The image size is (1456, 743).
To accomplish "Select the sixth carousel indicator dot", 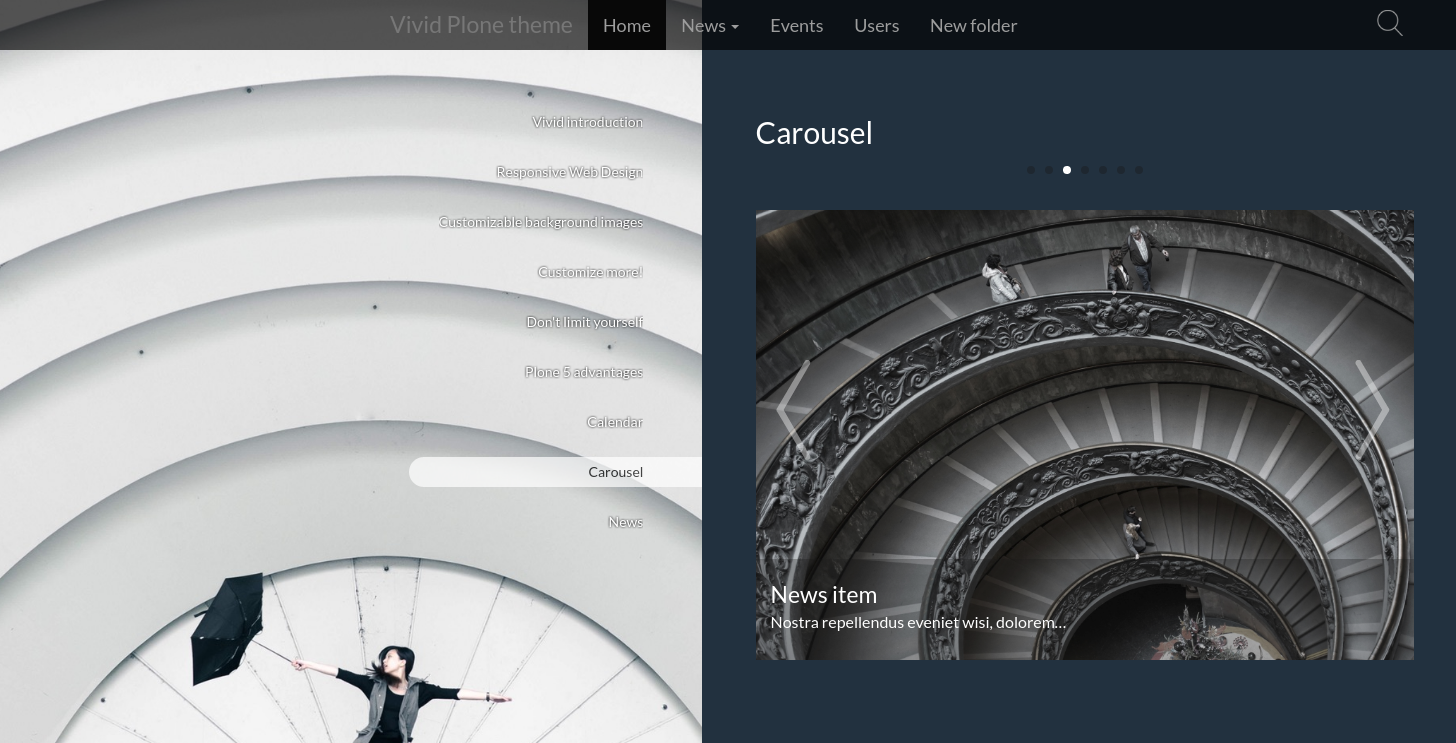I will [x=1121, y=170].
